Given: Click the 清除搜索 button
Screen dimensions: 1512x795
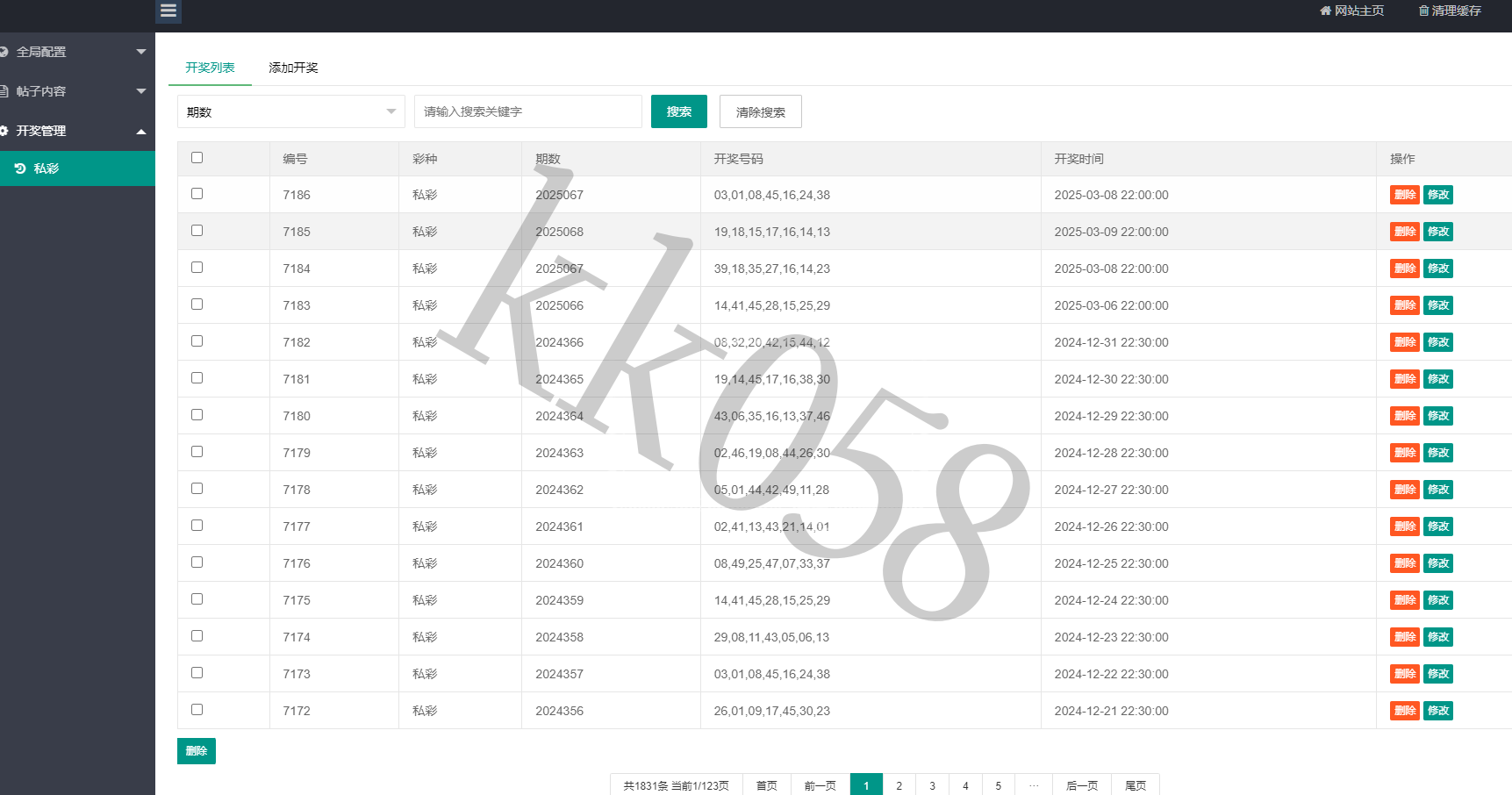Looking at the screenshot, I should click(x=761, y=111).
